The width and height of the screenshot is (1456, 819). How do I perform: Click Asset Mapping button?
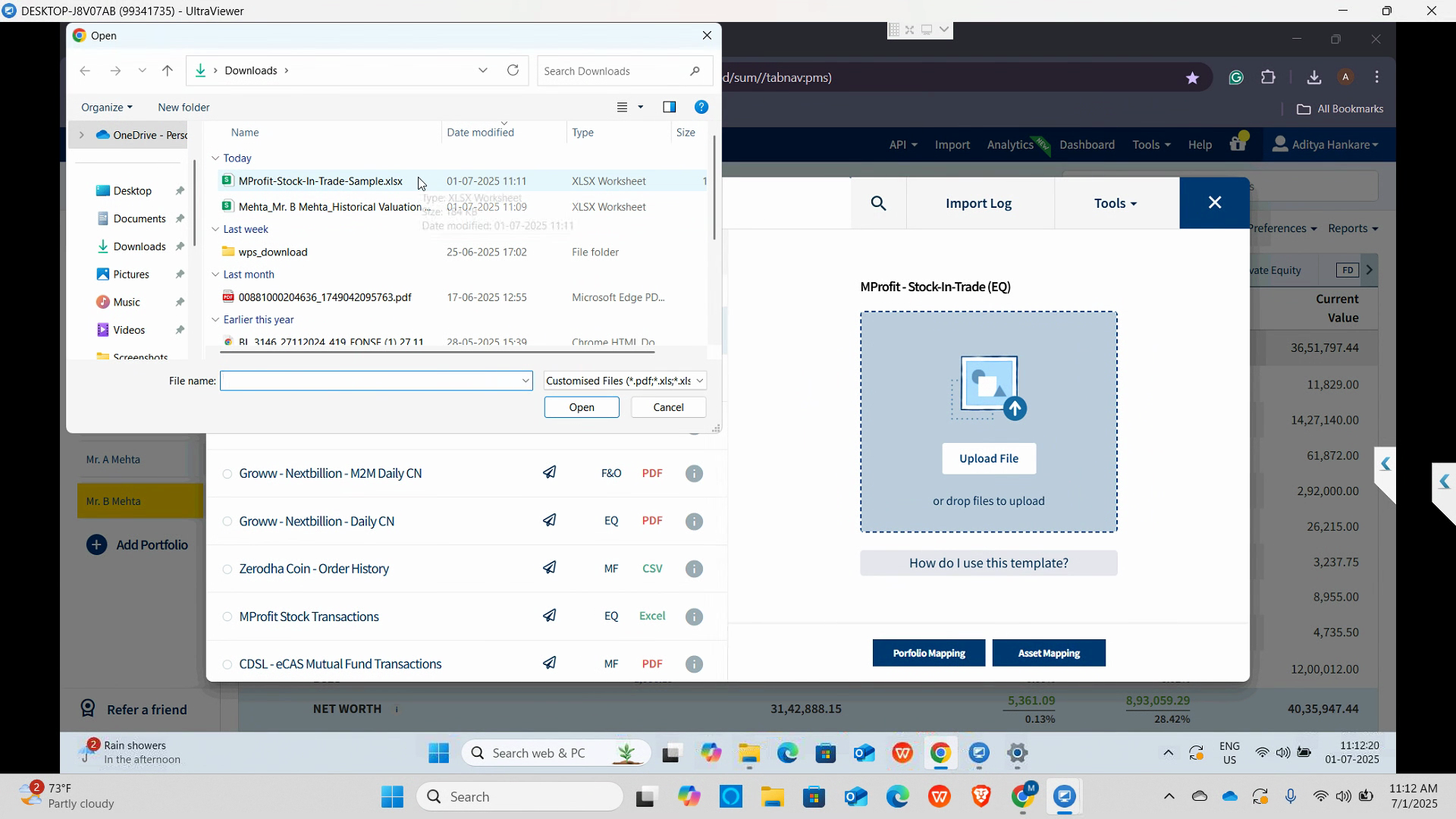1049,653
